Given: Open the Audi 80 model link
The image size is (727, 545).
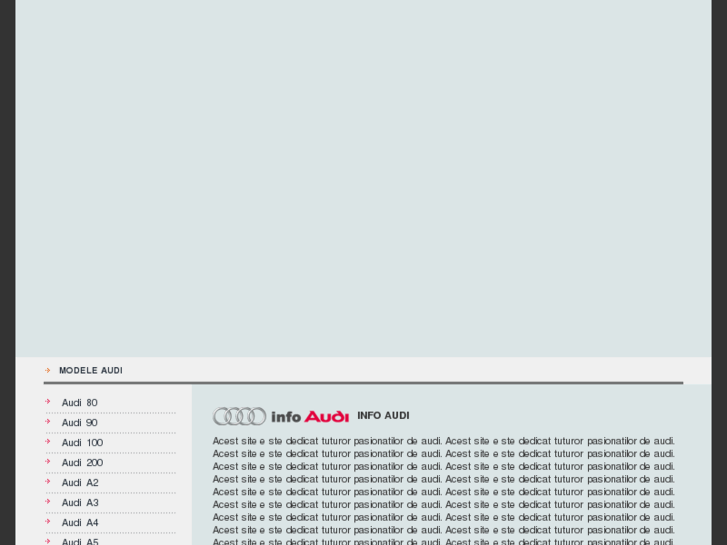Looking at the screenshot, I should 80,403.
